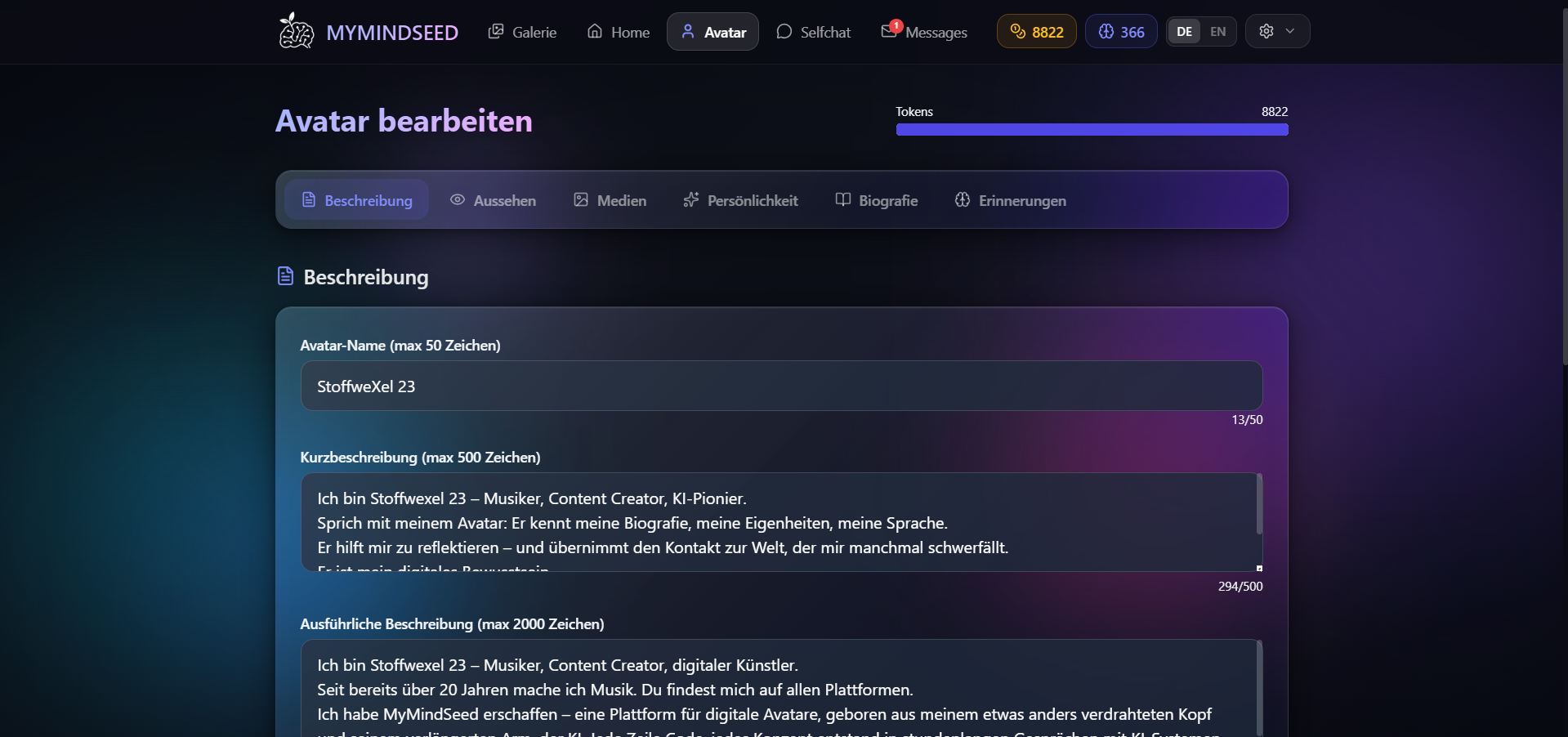Screen dimensions: 1568x737
Task: Open the Medien section
Action: point(610,200)
